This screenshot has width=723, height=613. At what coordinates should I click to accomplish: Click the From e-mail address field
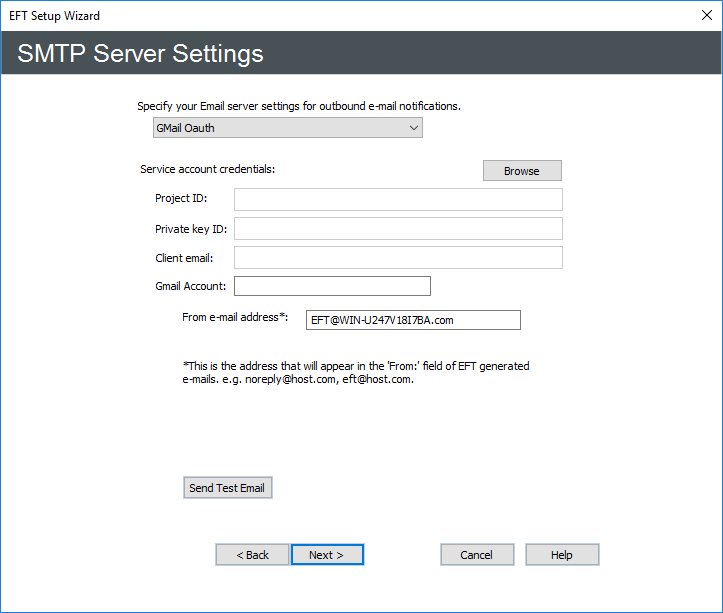413,320
